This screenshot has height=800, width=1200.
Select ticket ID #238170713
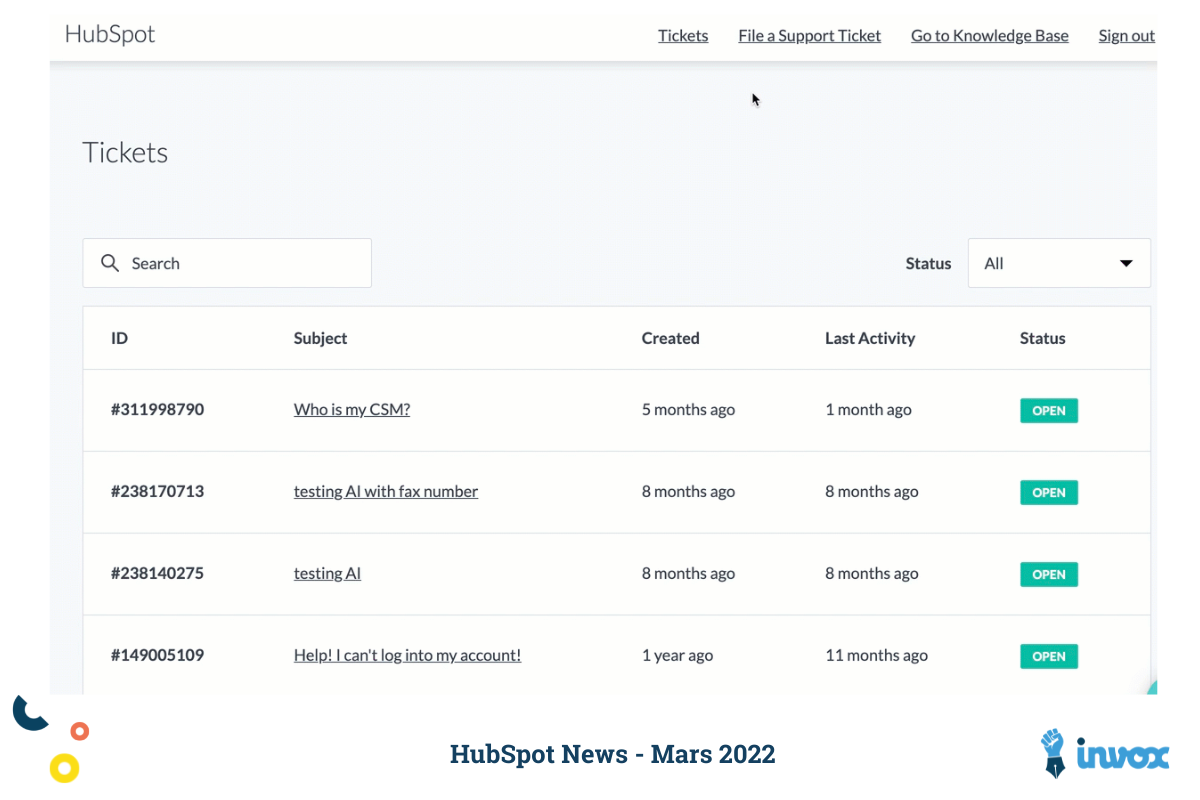(157, 492)
